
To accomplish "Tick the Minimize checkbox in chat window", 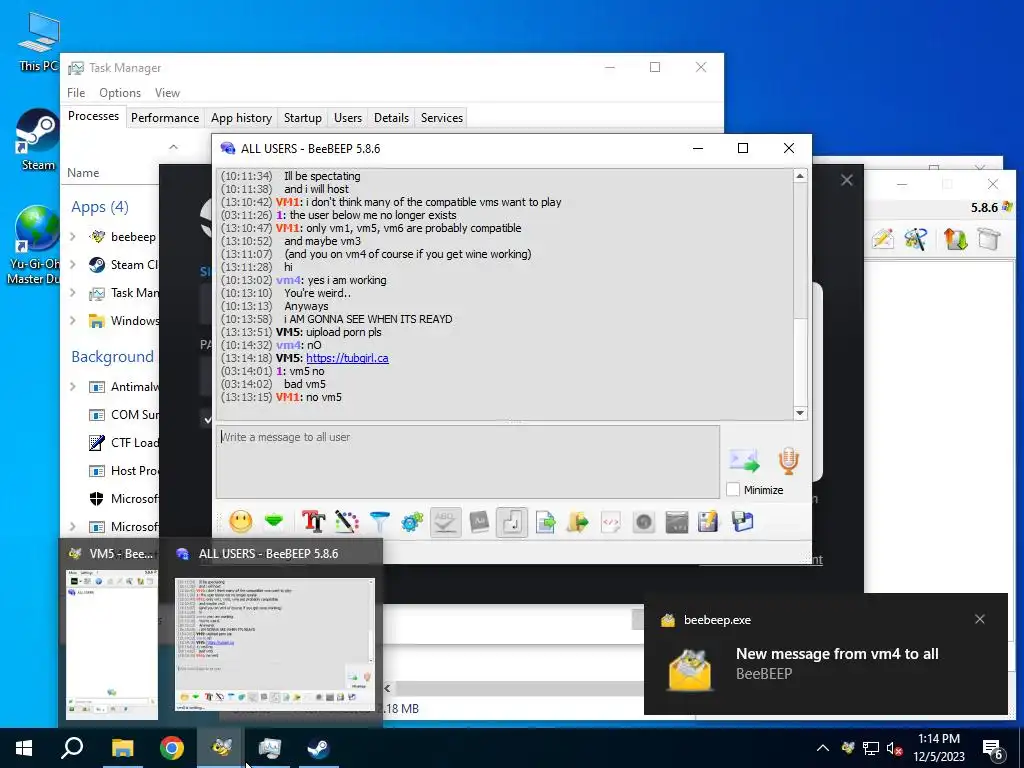I will [x=733, y=490].
